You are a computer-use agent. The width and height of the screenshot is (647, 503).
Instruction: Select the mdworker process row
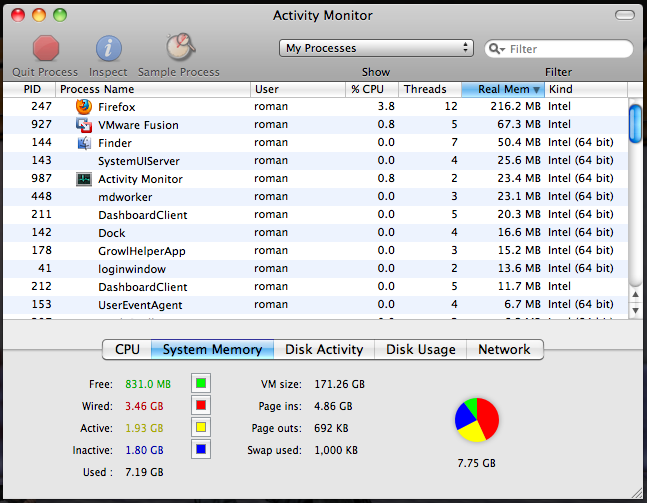click(316, 197)
